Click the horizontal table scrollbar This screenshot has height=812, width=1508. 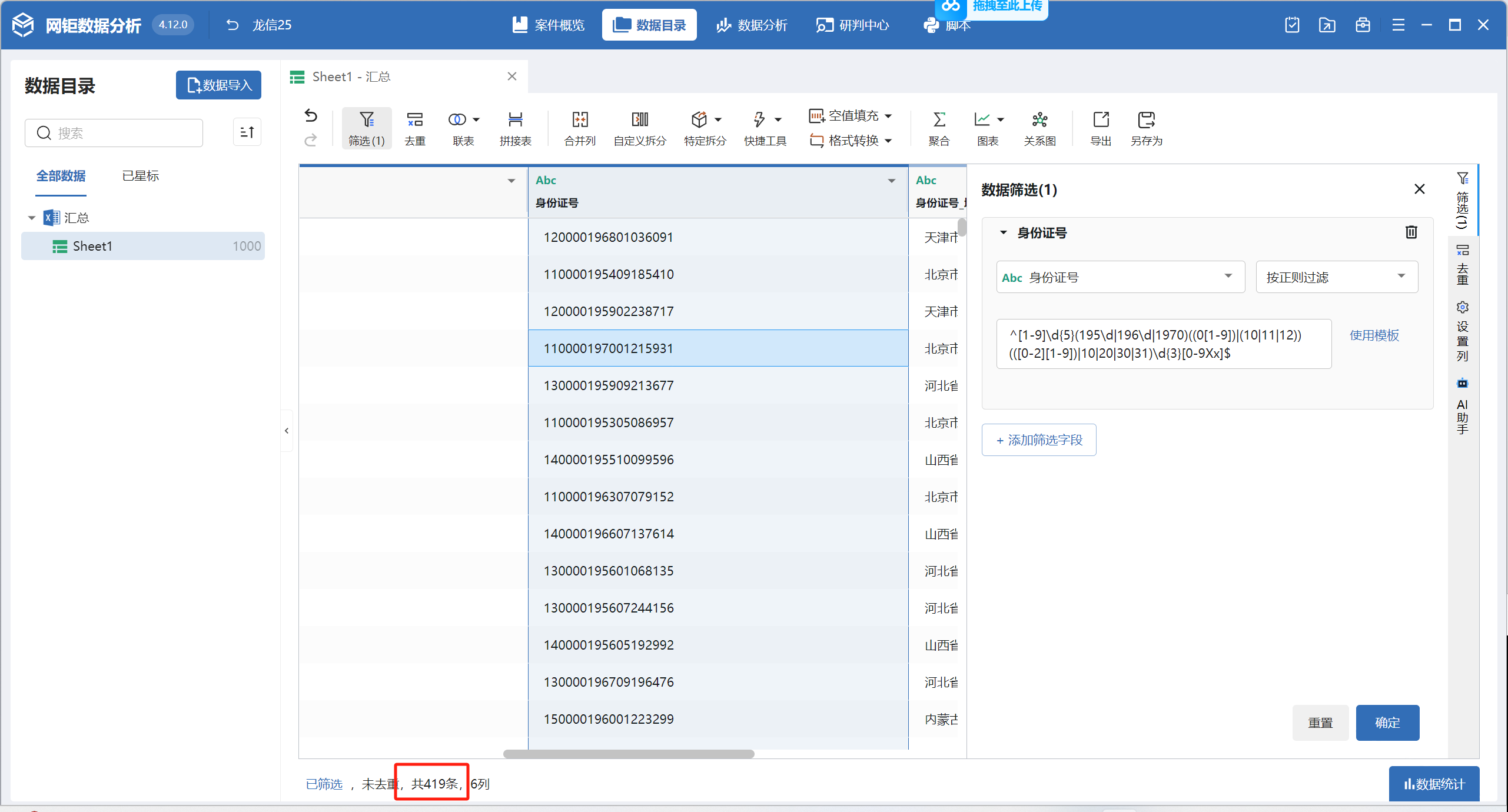(x=629, y=754)
